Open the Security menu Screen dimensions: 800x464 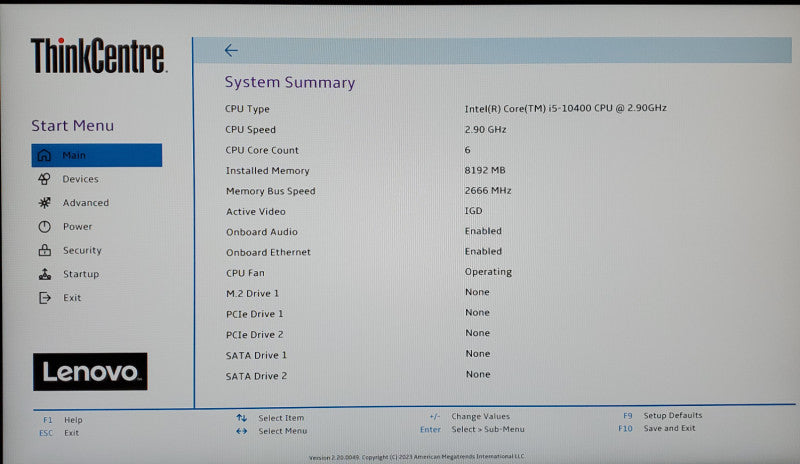coord(82,250)
